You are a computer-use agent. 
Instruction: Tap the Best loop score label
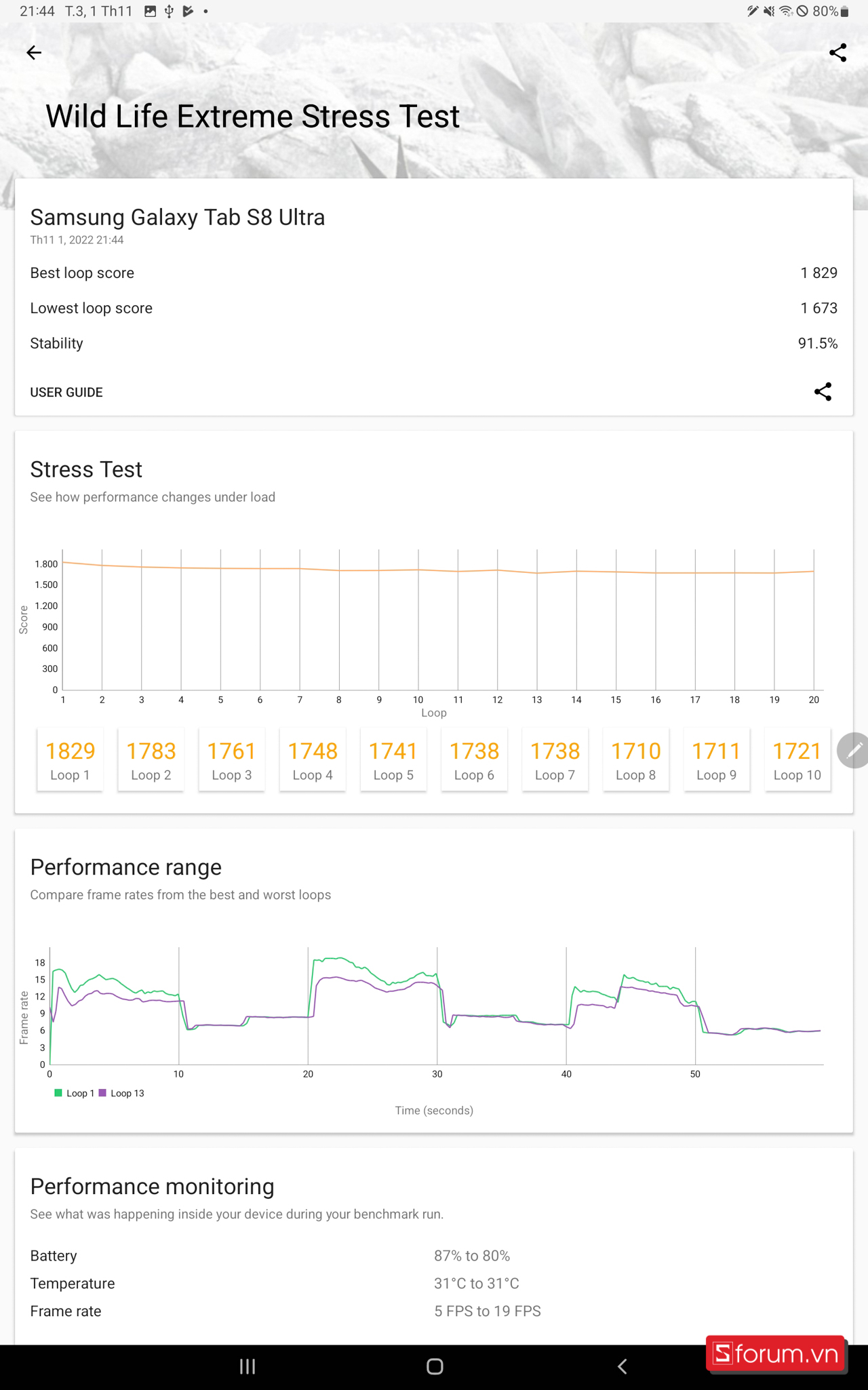[x=82, y=273]
